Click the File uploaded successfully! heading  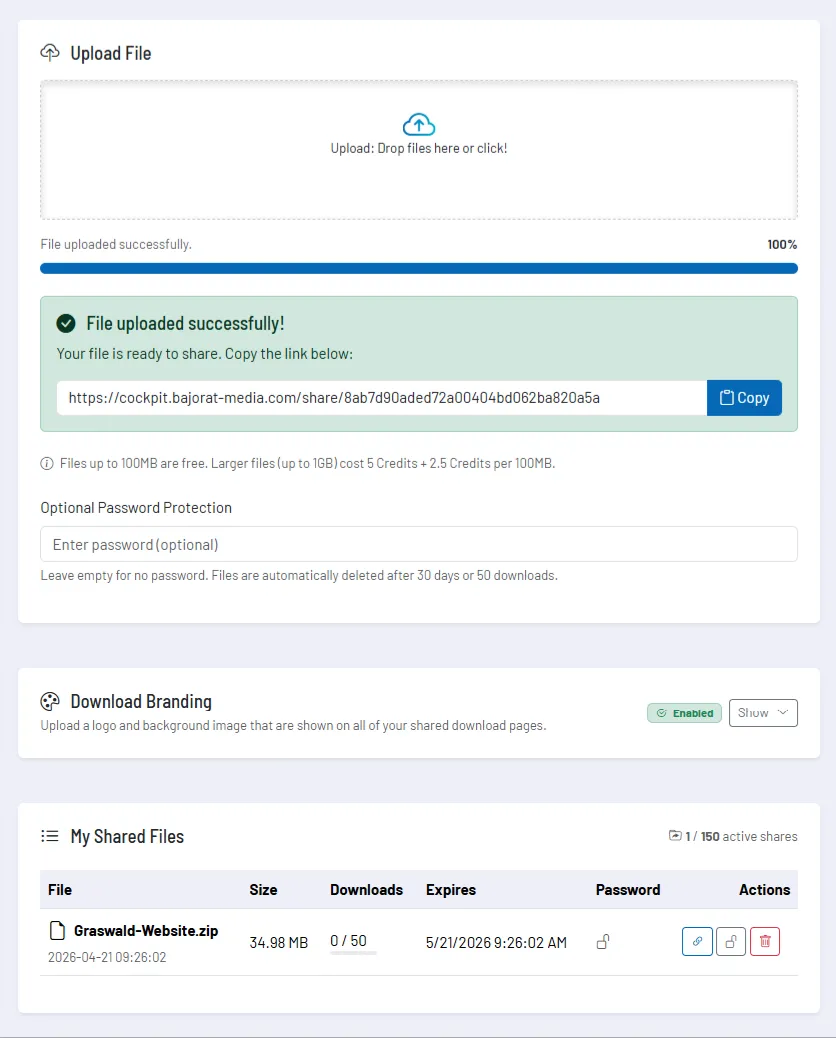point(185,324)
